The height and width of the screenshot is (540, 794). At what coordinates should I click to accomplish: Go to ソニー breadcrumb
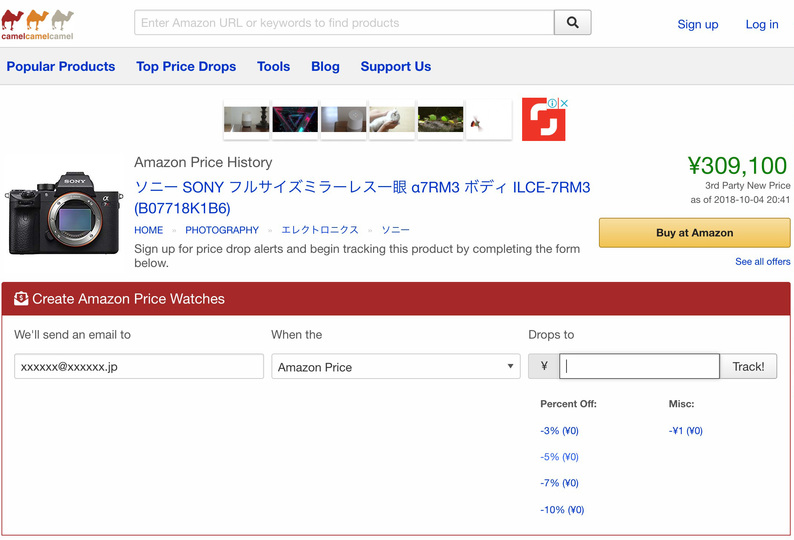[395, 230]
